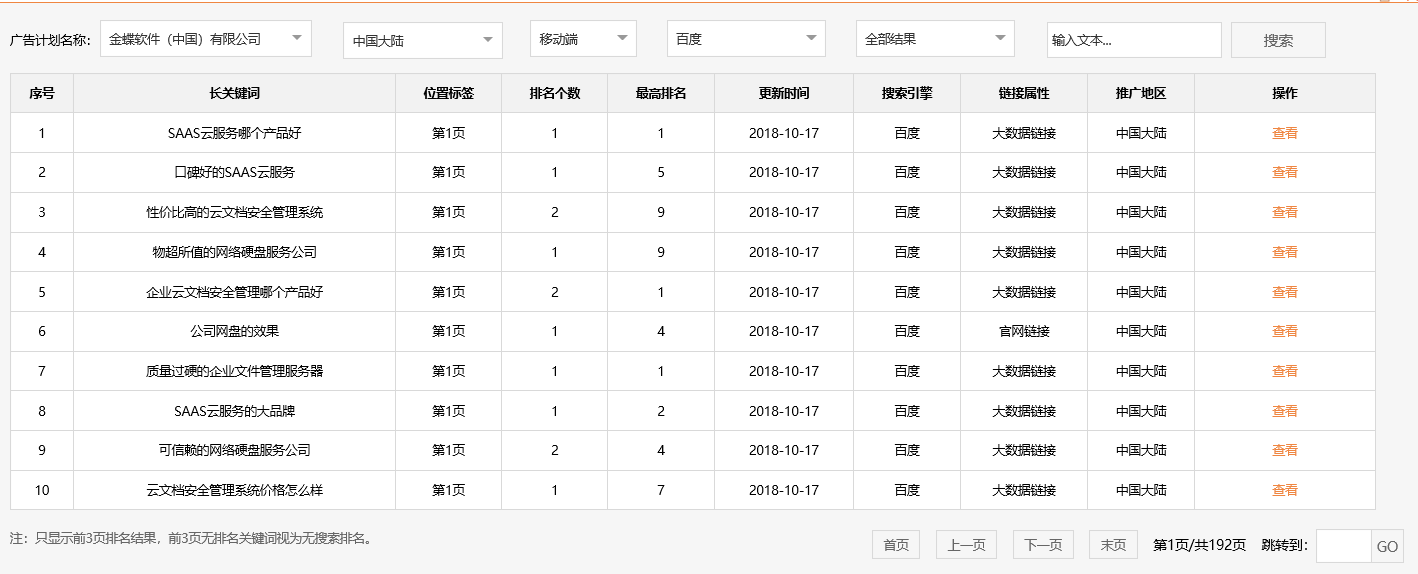The image size is (1418, 574).
Task: Click the 位置标签 column header
Action: click(448, 93)
